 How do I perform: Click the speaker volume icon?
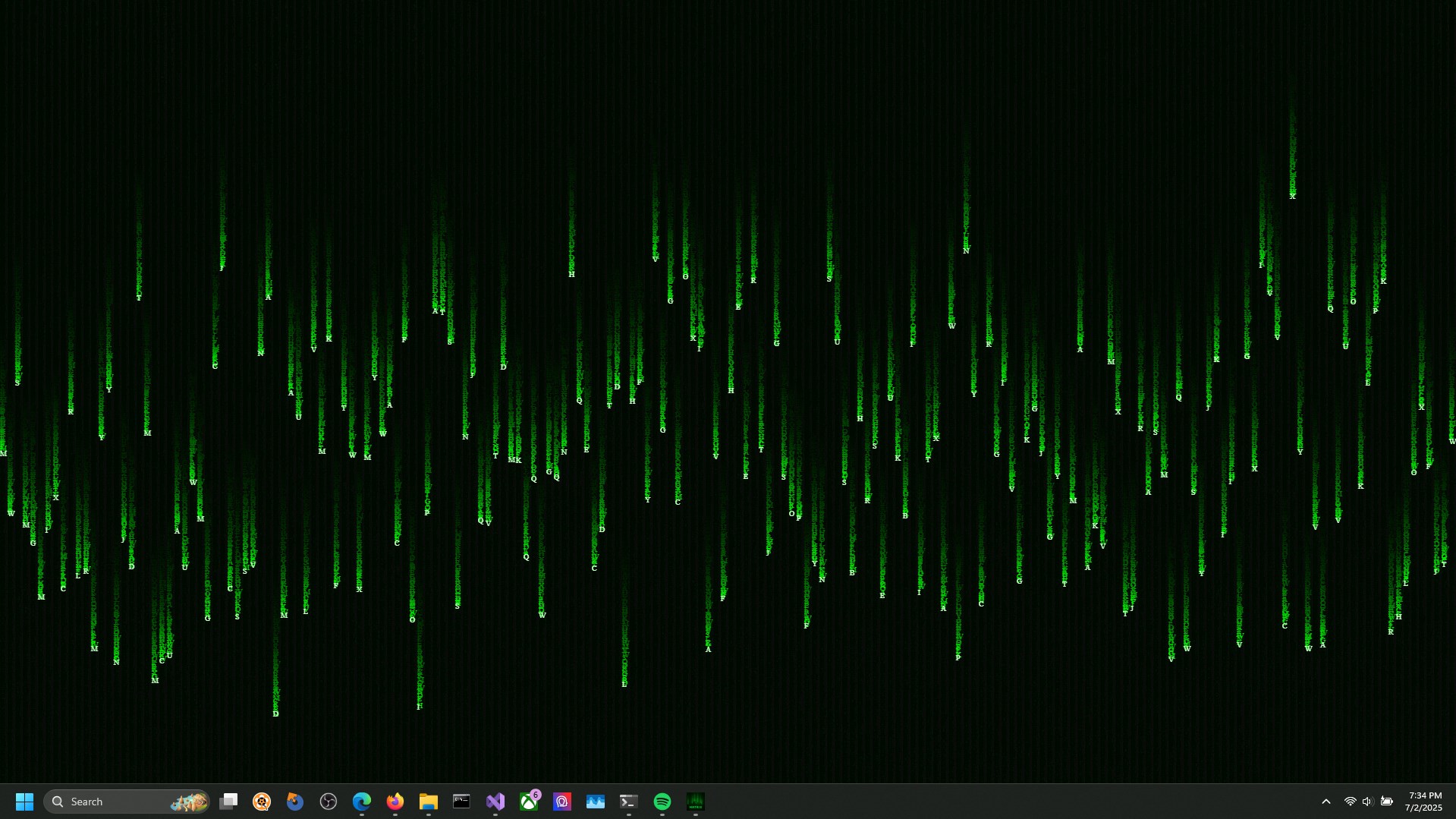[x=1368, y=802]
